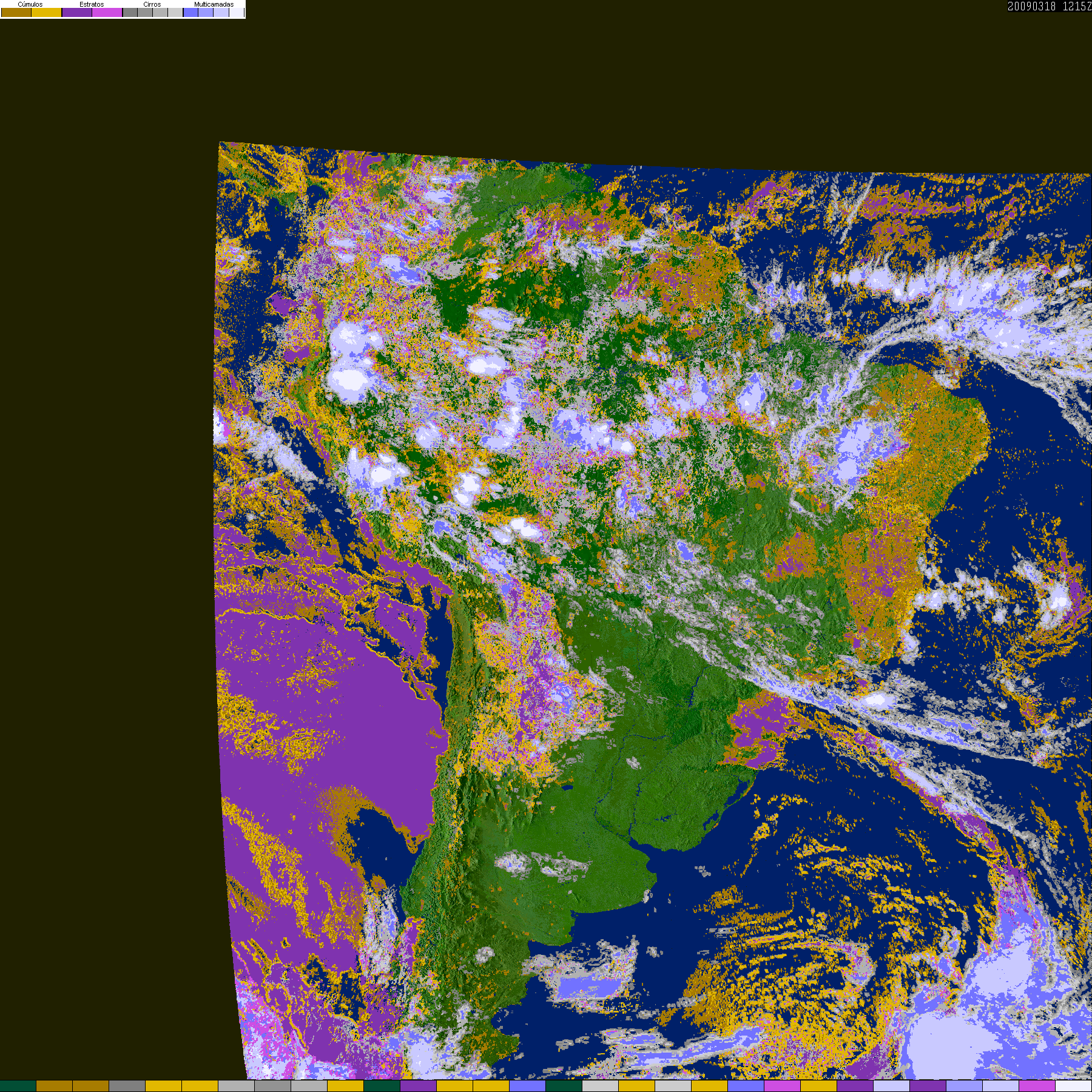Select the magenta Estratos legend swatch
The height and width of the screenshot is (1092, 1092).
tap(107, 12)
